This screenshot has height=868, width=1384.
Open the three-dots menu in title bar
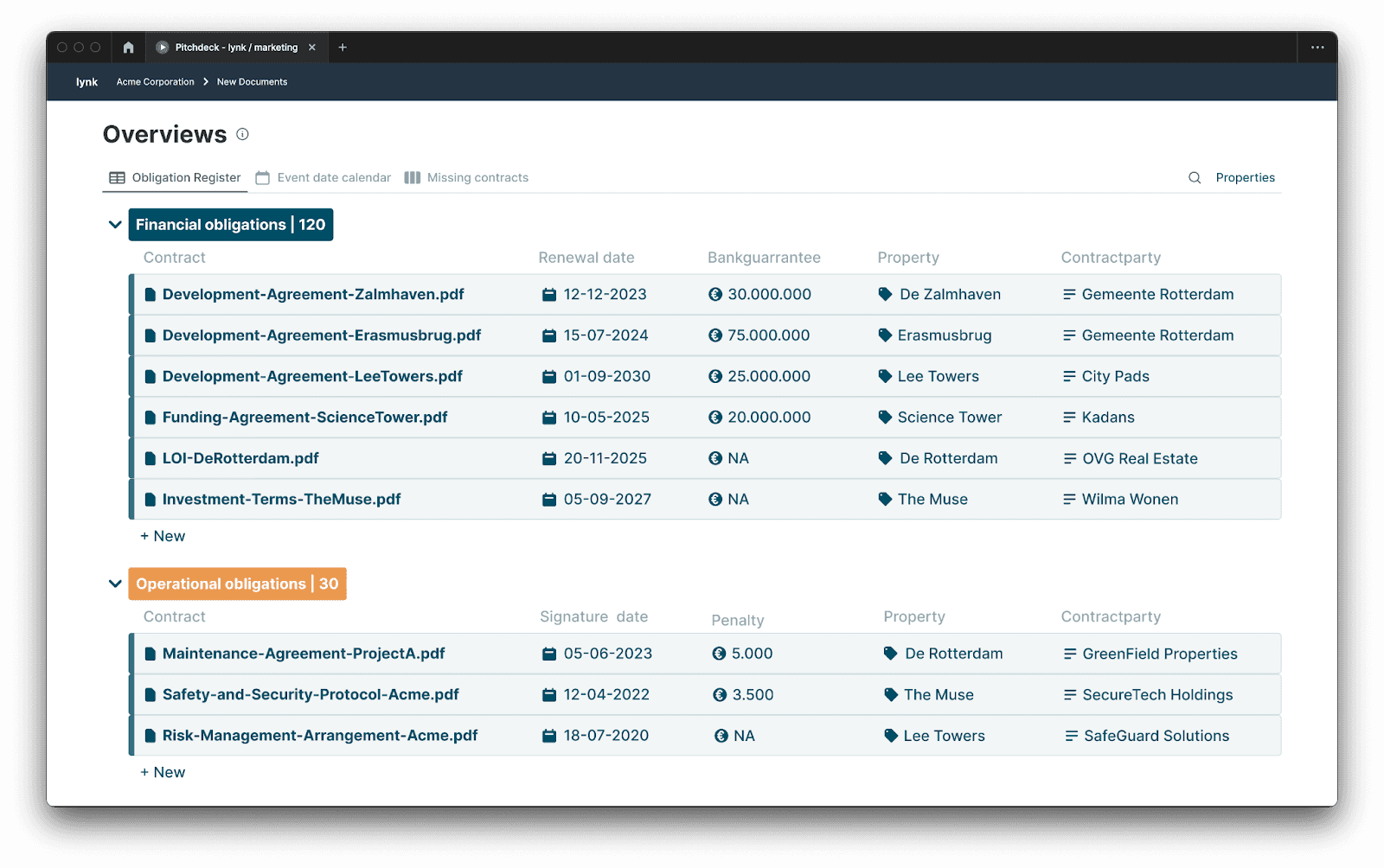click(1317, 48)
